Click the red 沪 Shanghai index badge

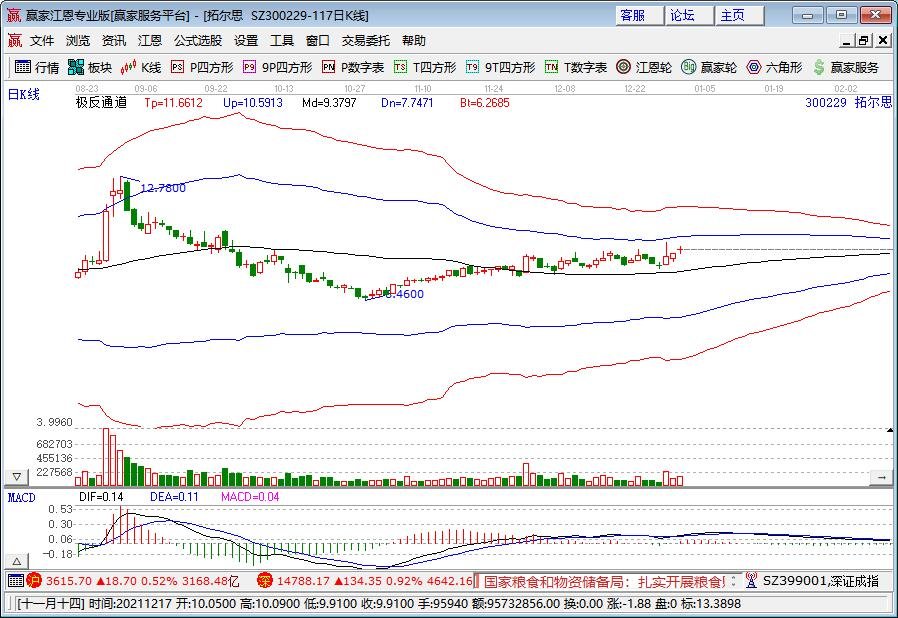pyautogui.click(x=34, y=581)
